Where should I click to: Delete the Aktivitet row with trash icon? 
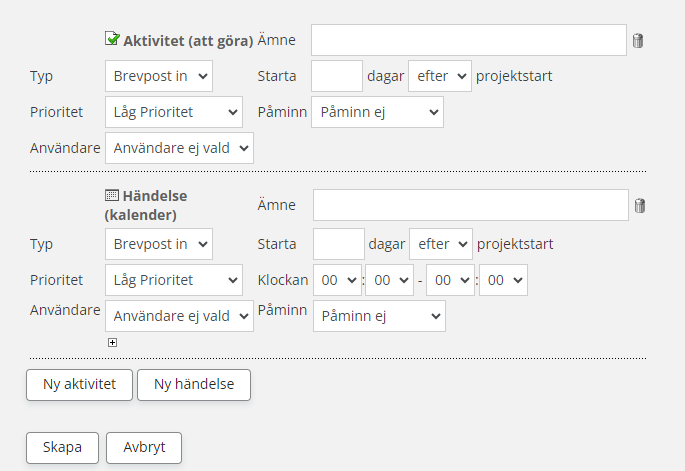point(638,41)
